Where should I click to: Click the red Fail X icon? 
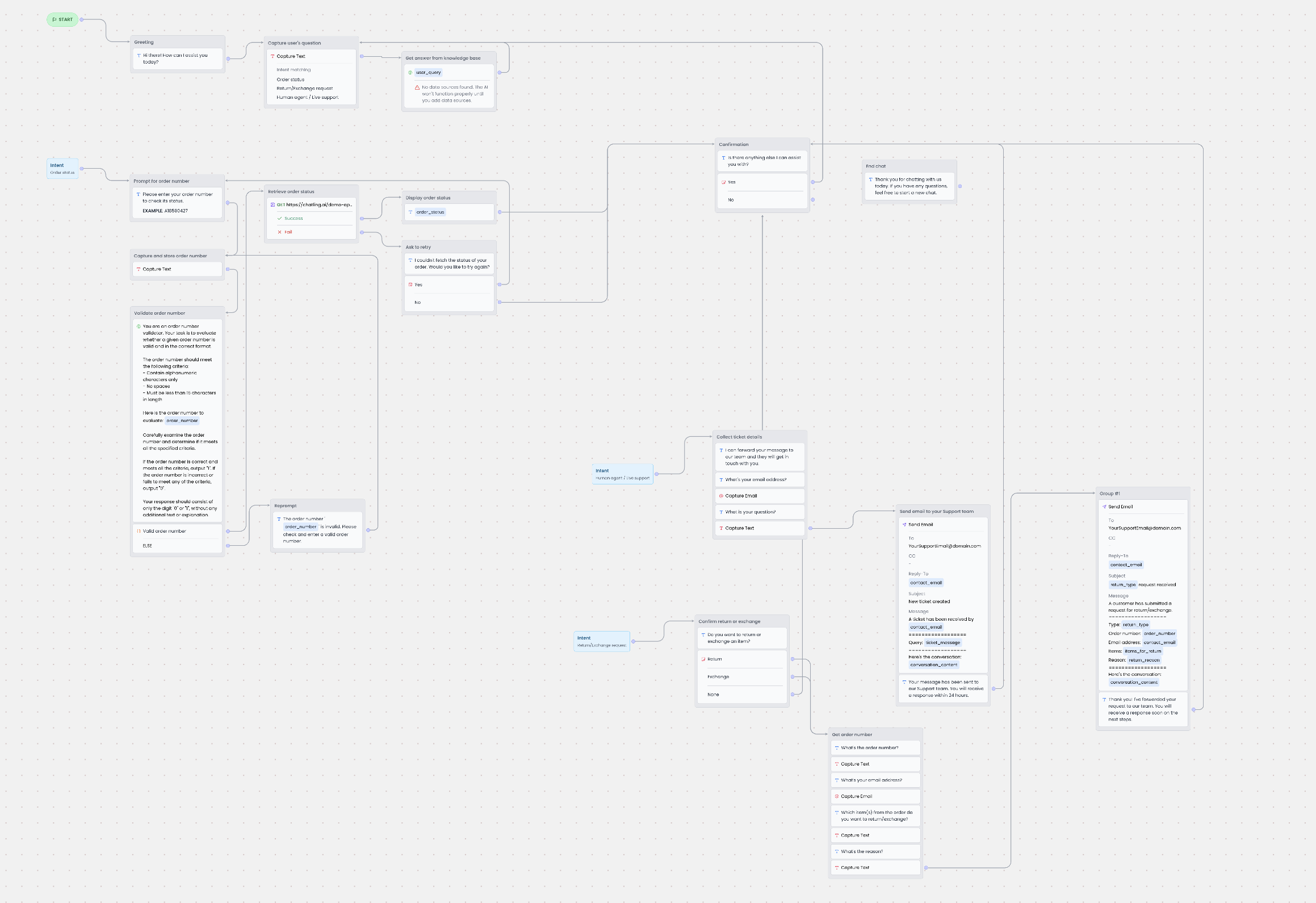pyautogui.click(x=279, y=232)
